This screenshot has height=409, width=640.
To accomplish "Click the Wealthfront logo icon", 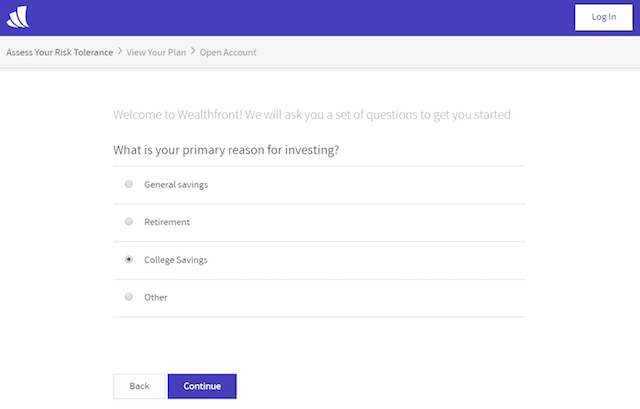I will click(x=18, y=17).
